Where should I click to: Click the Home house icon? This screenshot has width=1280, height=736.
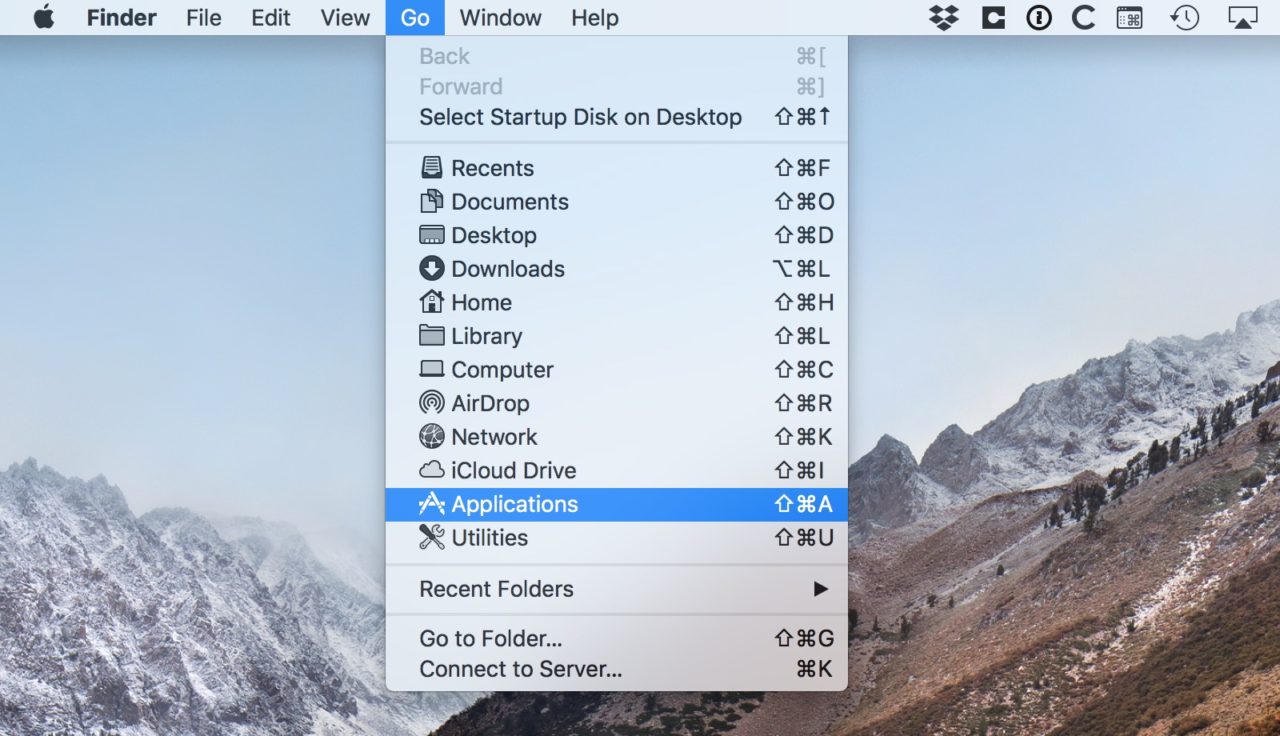point(432,302)
